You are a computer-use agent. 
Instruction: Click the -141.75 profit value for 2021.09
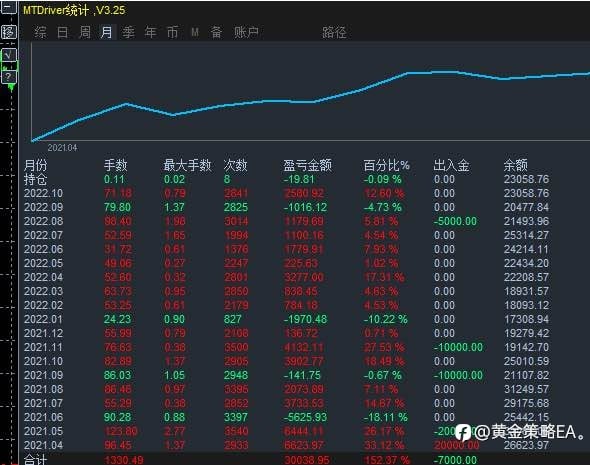(x=302, y=375)
